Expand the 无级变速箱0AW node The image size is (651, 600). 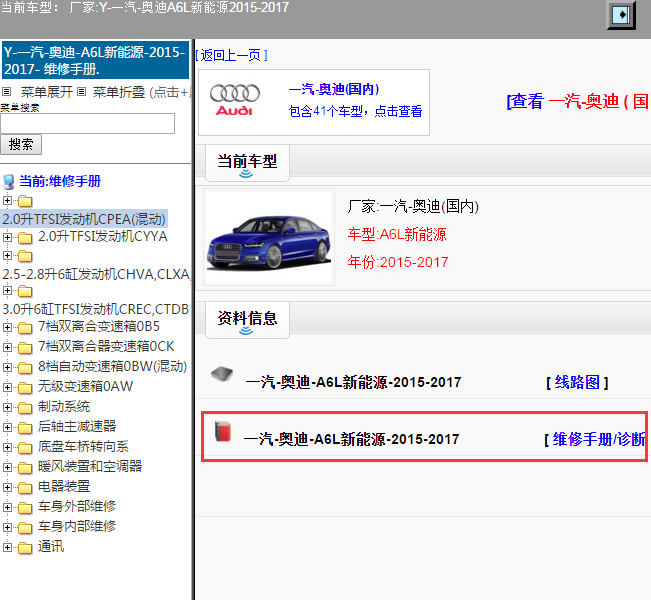(7, 387)
